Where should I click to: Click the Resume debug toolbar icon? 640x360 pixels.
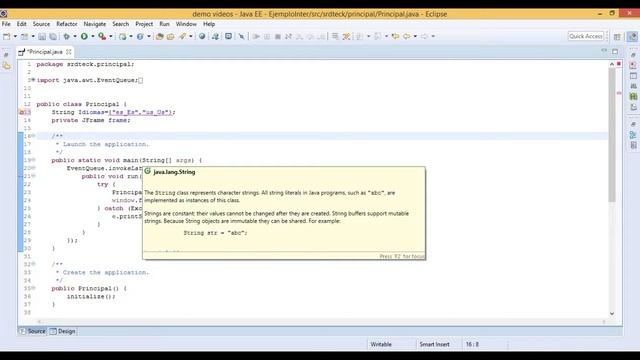(x=256, y=36)
